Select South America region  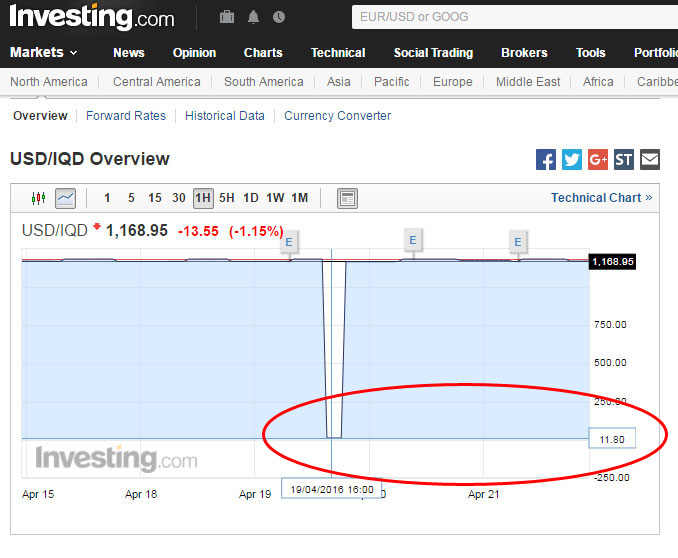coord(264,82)
